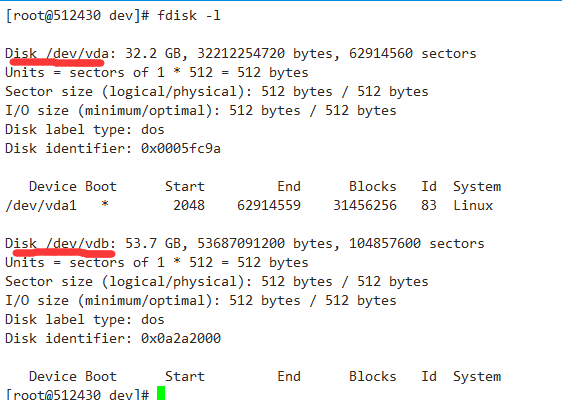Select the '/dev/vda1' partition entry
The height and width of the screenshot is (400, 562).
[x=41, y=206]
